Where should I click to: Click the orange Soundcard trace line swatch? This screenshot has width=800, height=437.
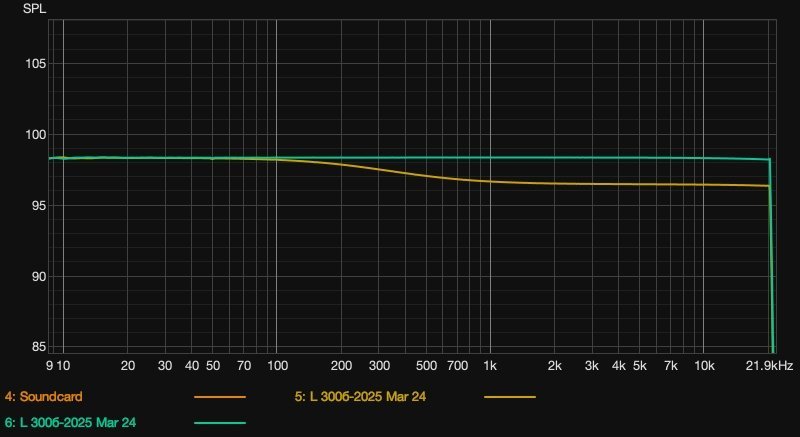point(220,397)
